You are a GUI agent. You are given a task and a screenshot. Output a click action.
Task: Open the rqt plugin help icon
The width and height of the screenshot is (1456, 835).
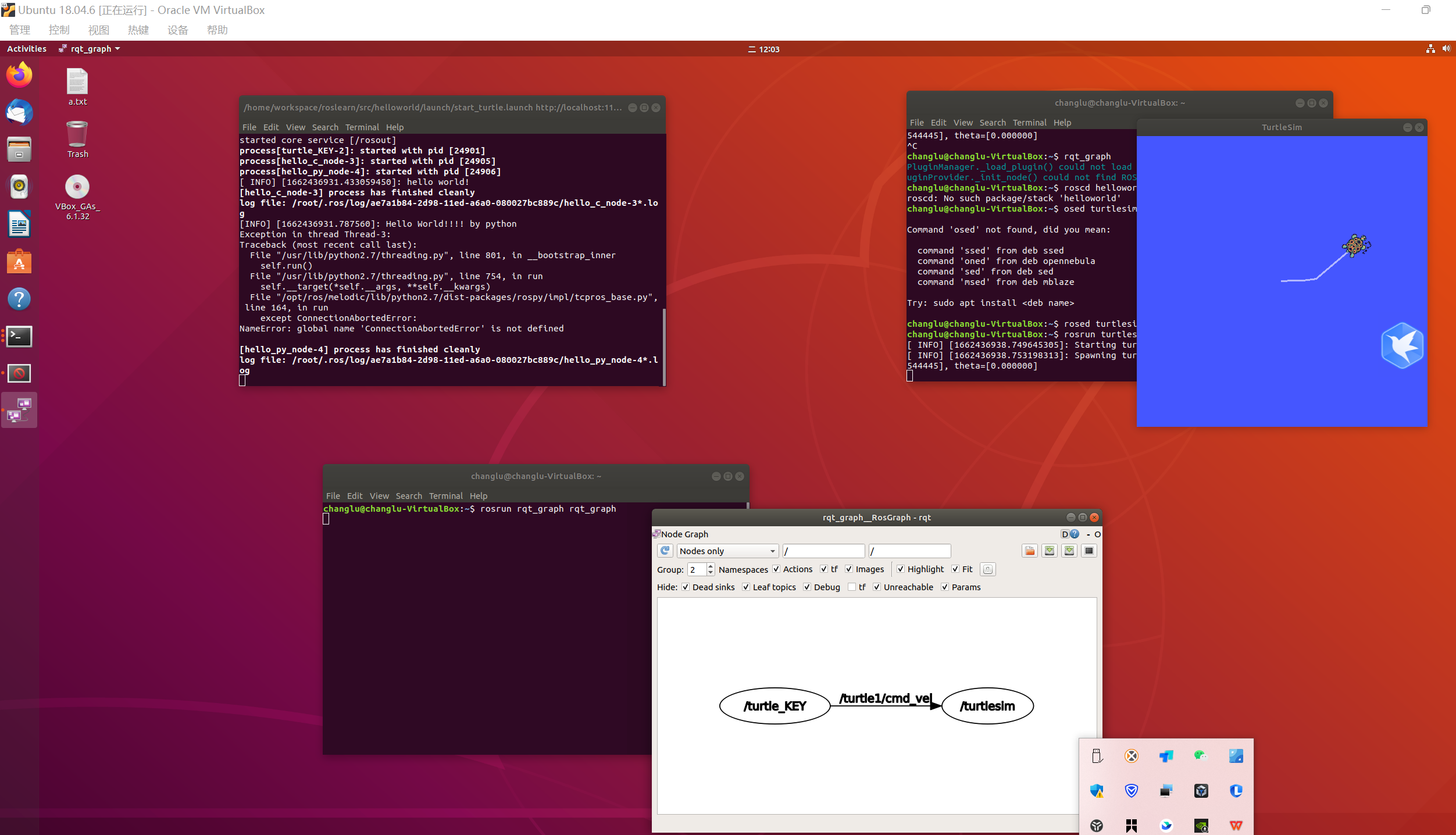pos(1075,534)
